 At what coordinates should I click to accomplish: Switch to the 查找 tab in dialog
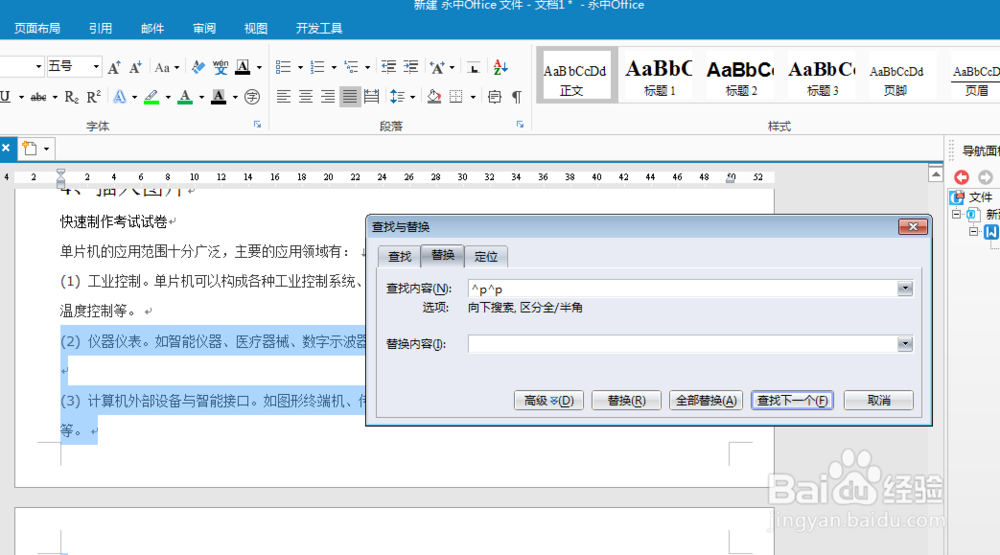pos(399,256)
